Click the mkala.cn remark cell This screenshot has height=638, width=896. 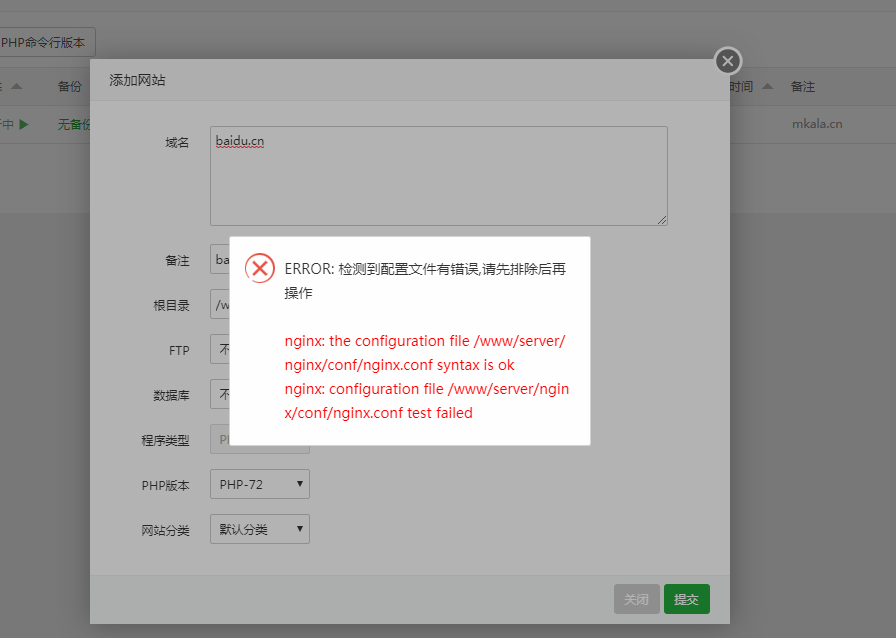click(x=817, y=124)
